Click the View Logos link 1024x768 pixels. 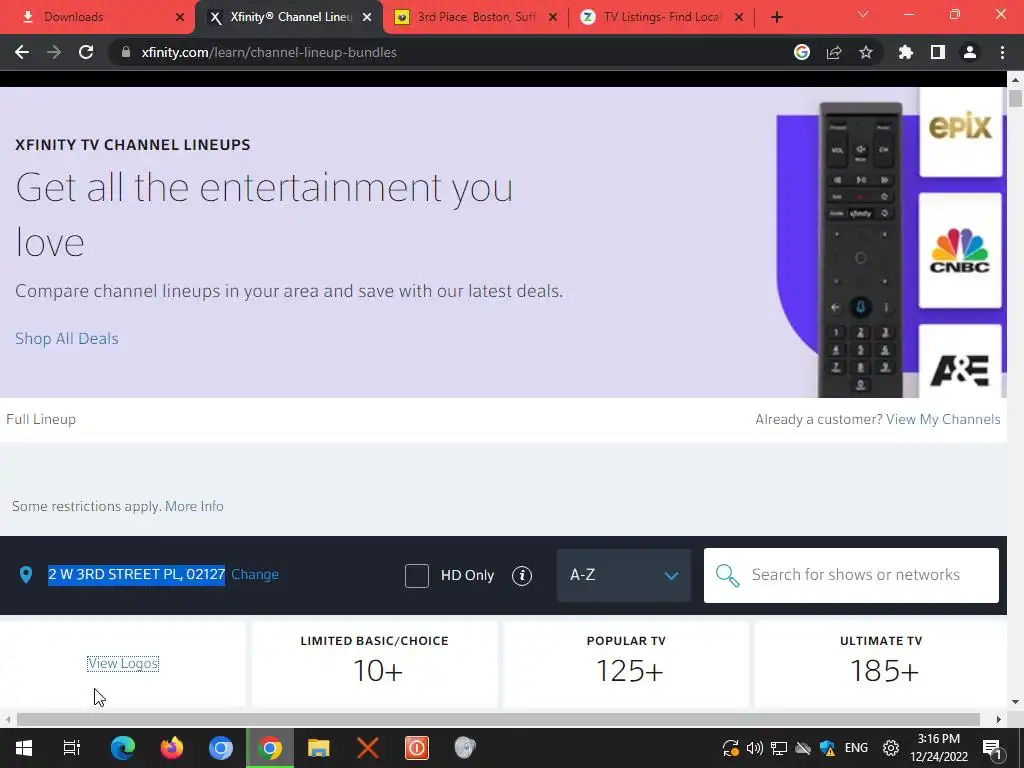click(x=123, y=664)
